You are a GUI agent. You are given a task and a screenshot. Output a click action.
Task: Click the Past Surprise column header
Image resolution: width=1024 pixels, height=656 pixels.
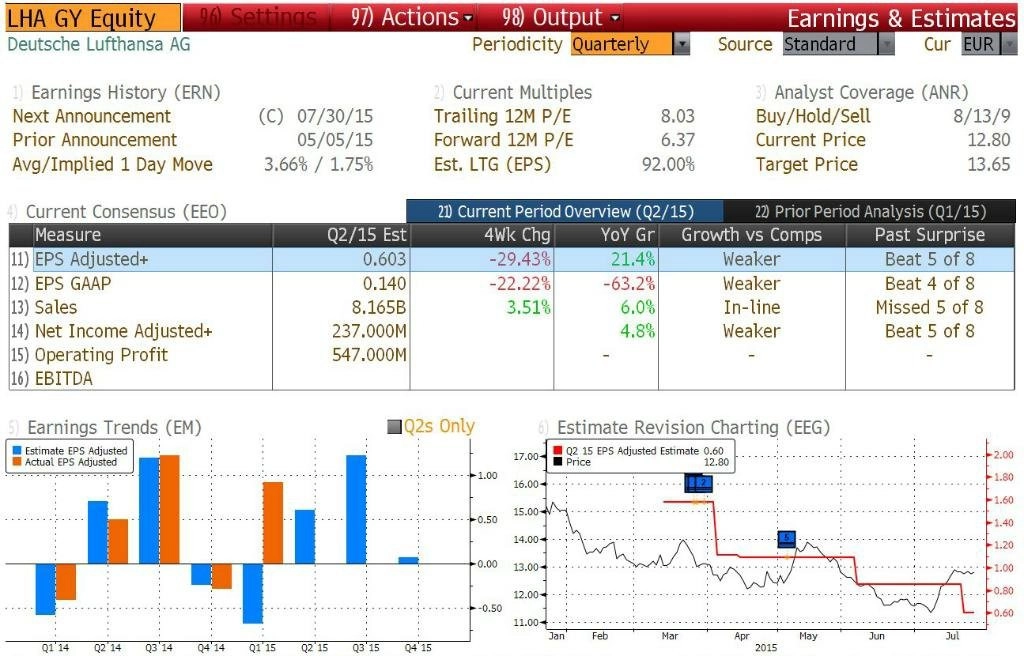[x=930, y=235]
